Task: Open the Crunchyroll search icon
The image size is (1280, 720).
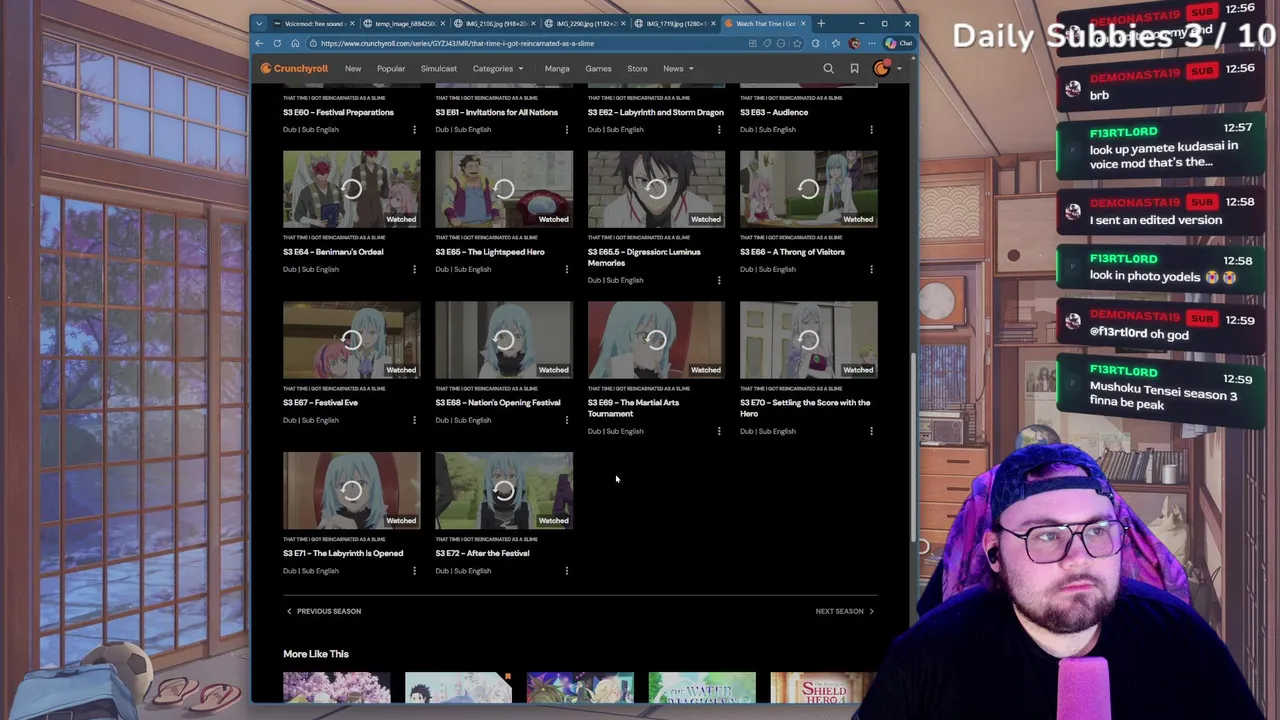Action: point(828,69)
